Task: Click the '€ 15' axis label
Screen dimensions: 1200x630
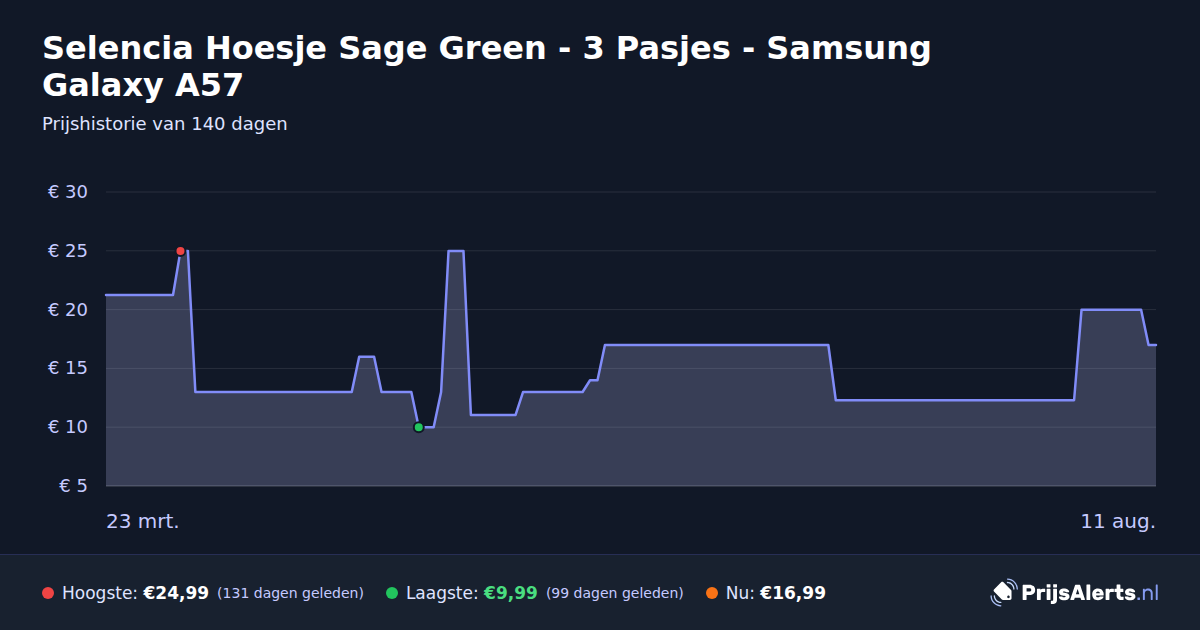Action: click(68, 368)
